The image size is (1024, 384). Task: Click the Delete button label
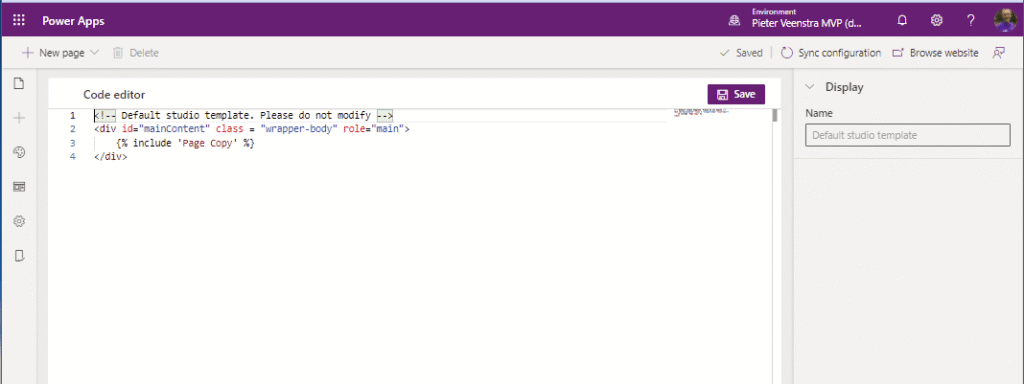[x=144, y=53]
